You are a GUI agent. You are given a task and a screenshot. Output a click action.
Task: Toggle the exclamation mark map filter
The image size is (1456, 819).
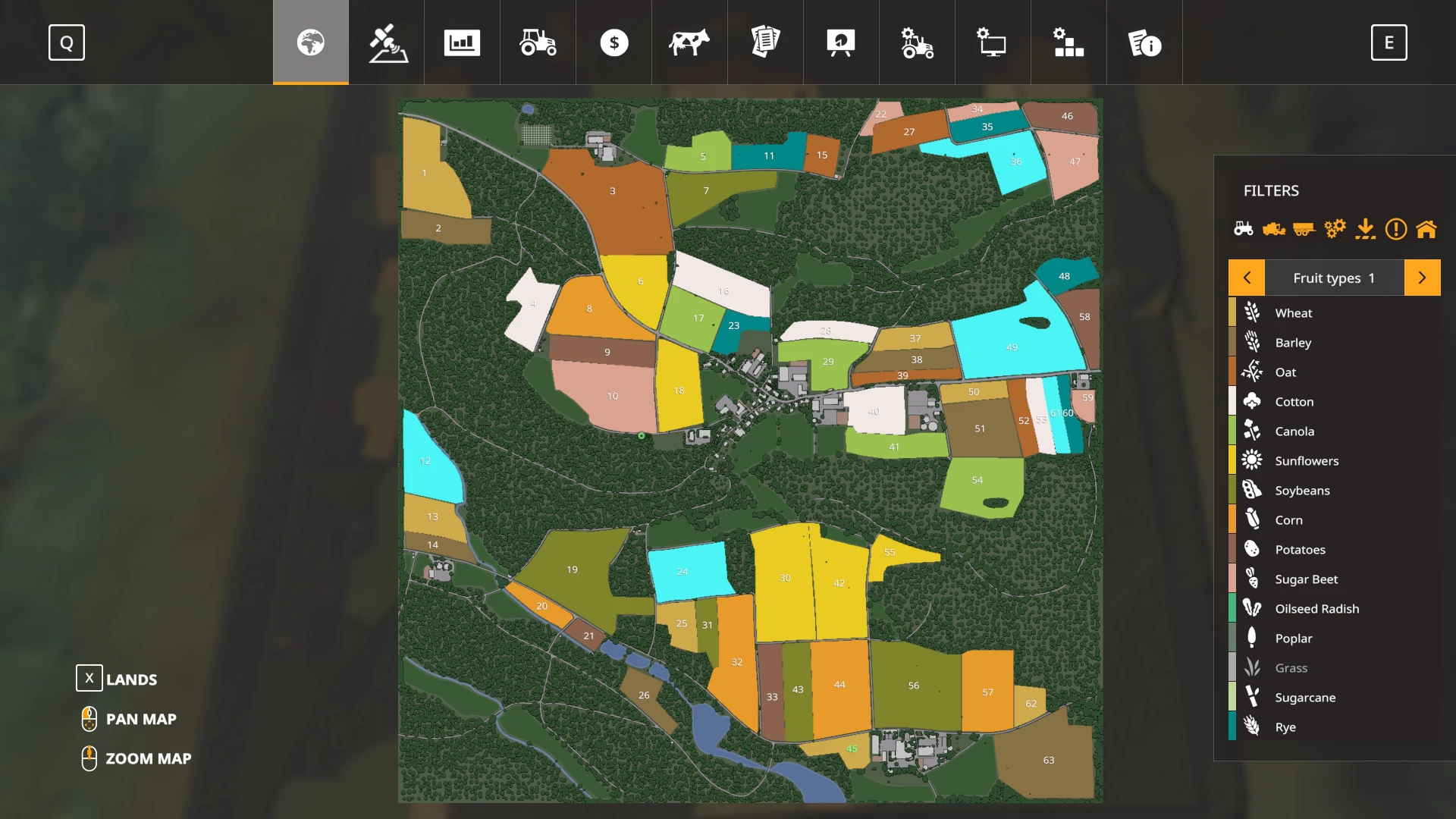pos(1396,228)
